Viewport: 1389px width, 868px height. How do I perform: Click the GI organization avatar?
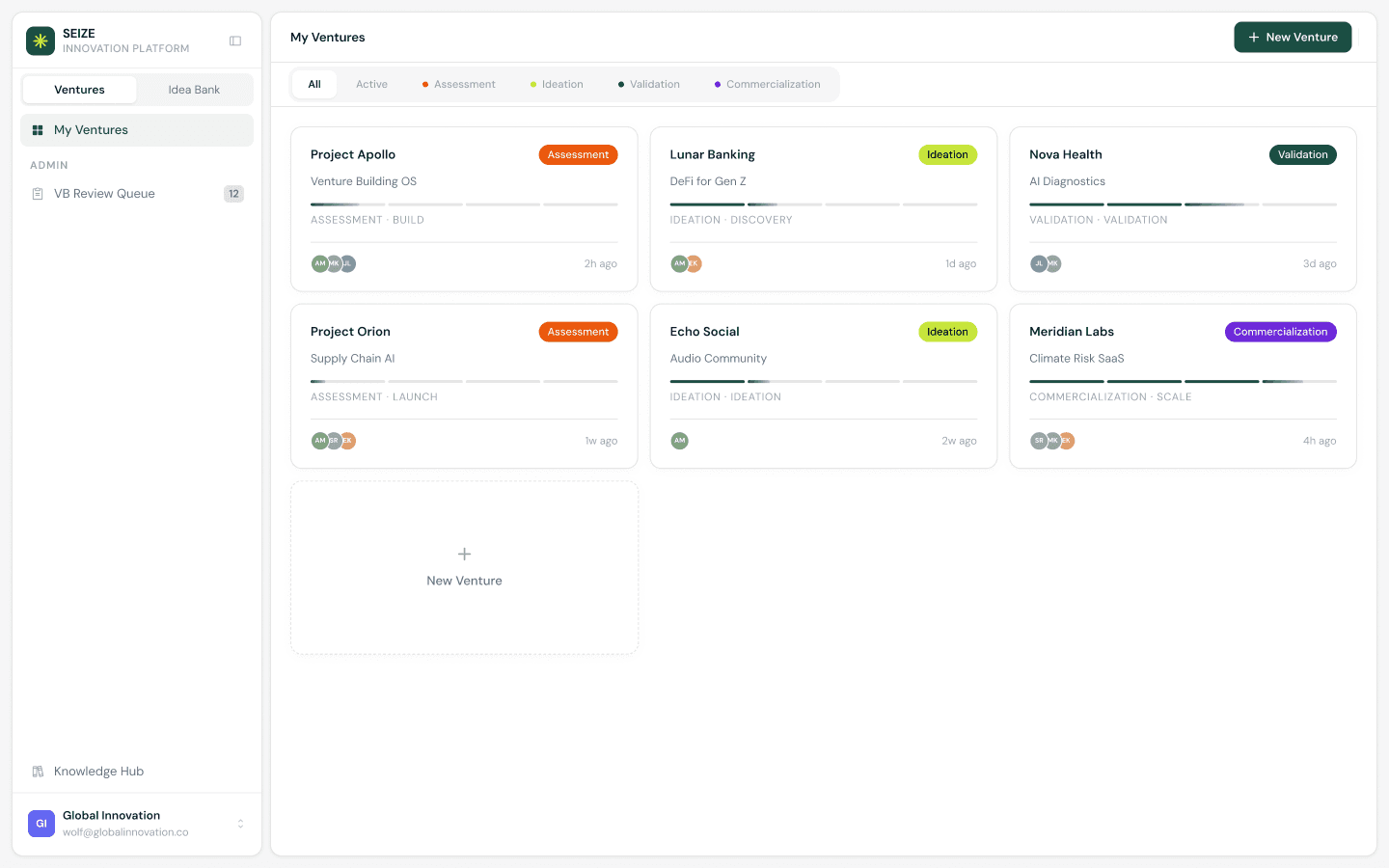click(x=41, y=824)
